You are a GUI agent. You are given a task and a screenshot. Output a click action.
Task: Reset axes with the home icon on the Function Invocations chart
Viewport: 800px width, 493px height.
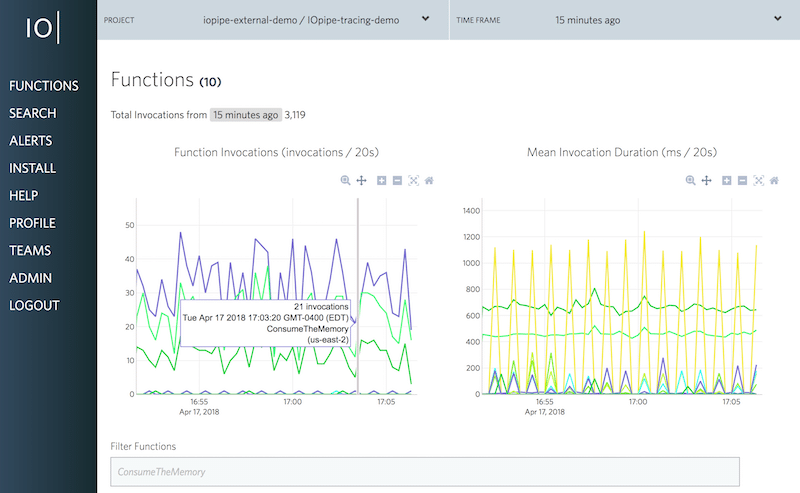pyautogui.click(x=429, y=181)
